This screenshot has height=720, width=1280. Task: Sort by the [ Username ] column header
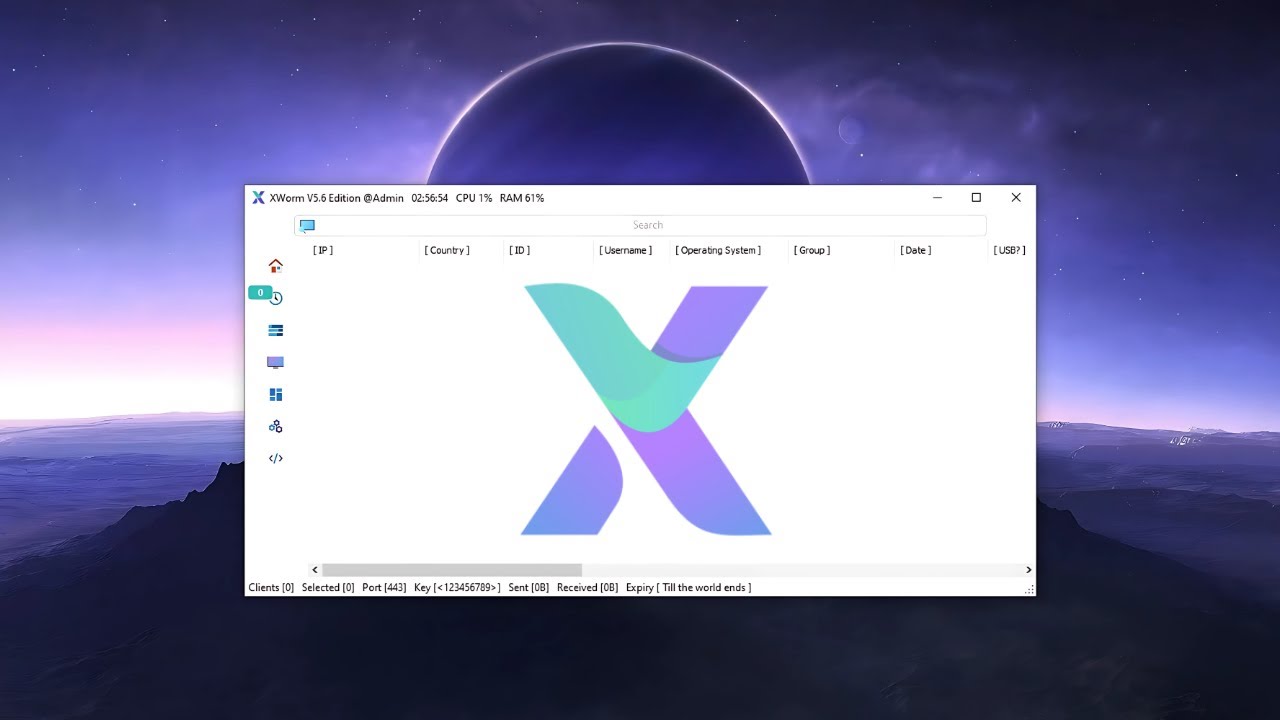[626, 250]
